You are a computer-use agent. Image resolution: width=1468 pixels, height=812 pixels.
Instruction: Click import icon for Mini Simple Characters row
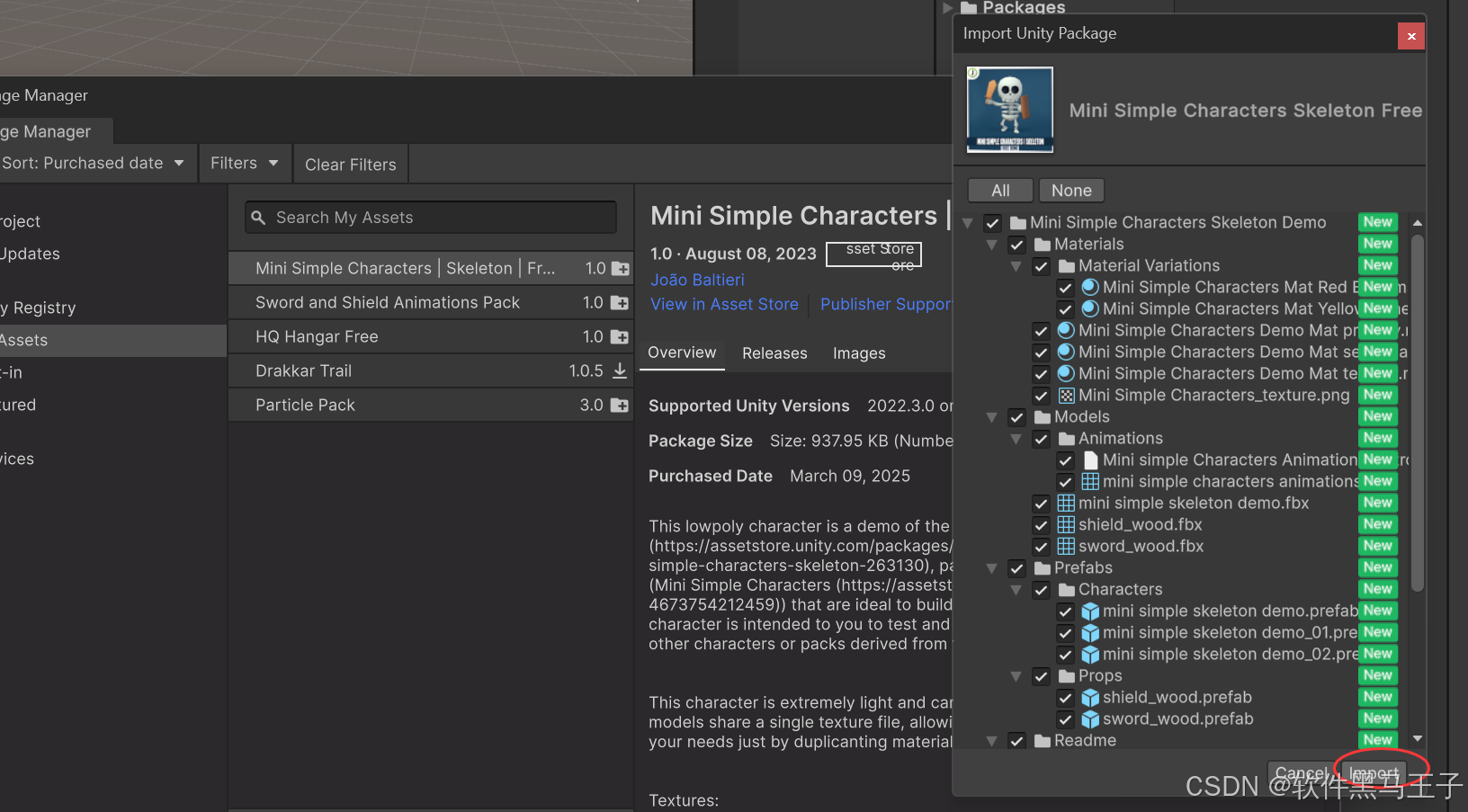click(x=620, y=268)
